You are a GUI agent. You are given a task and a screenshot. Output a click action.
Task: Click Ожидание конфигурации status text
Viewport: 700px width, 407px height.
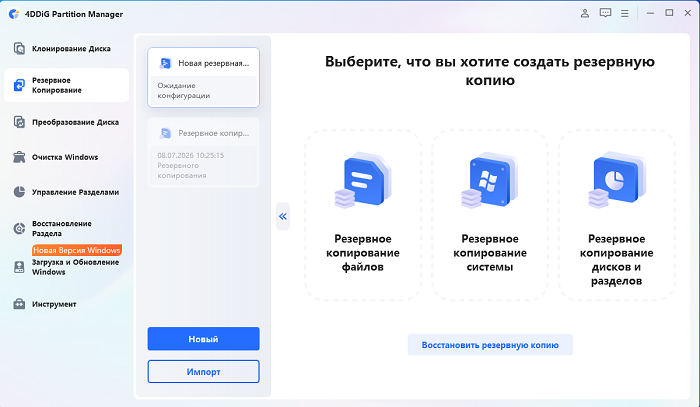click(x=183, y=90)
